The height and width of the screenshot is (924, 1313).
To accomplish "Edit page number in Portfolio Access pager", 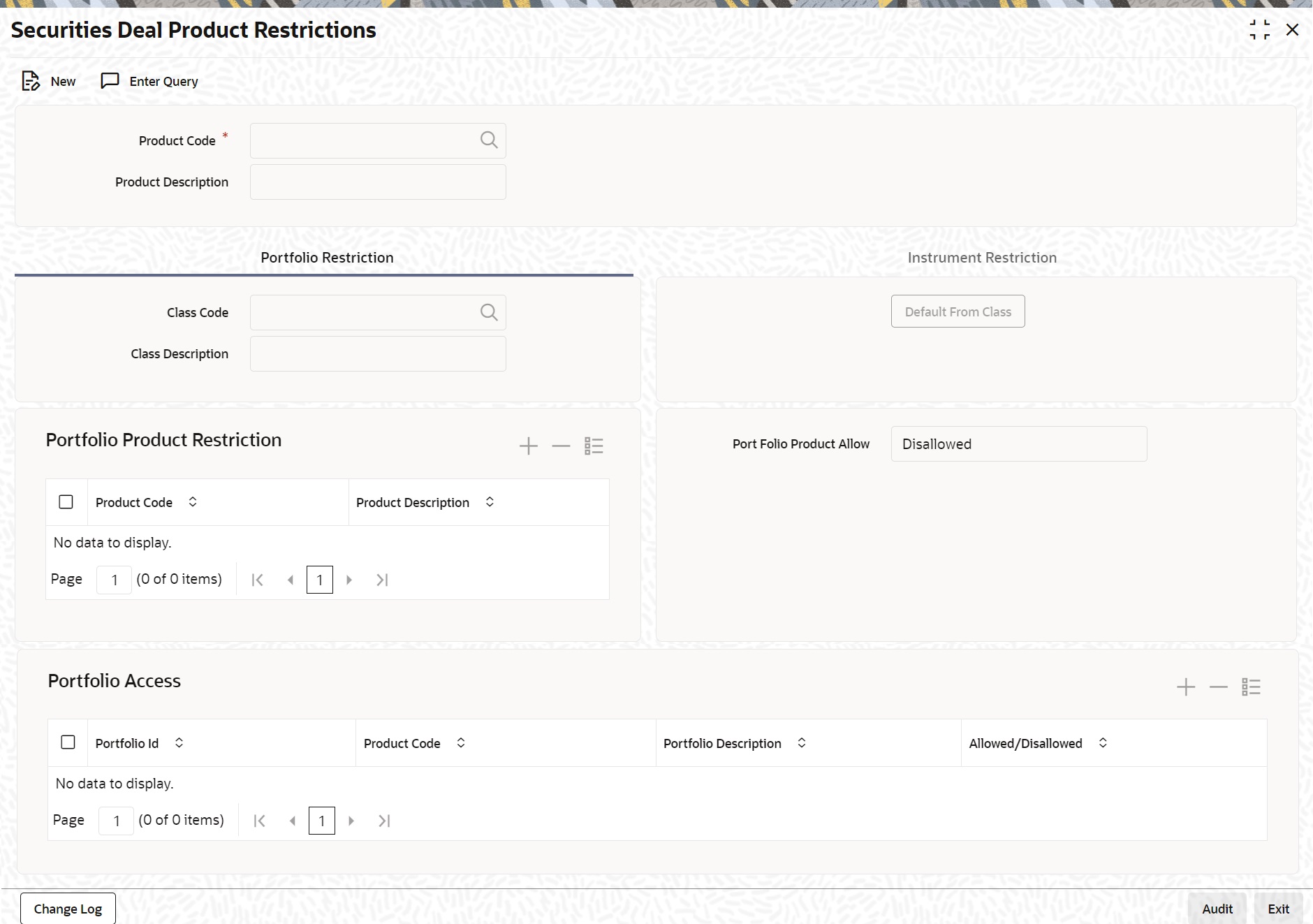I will 116,821.
